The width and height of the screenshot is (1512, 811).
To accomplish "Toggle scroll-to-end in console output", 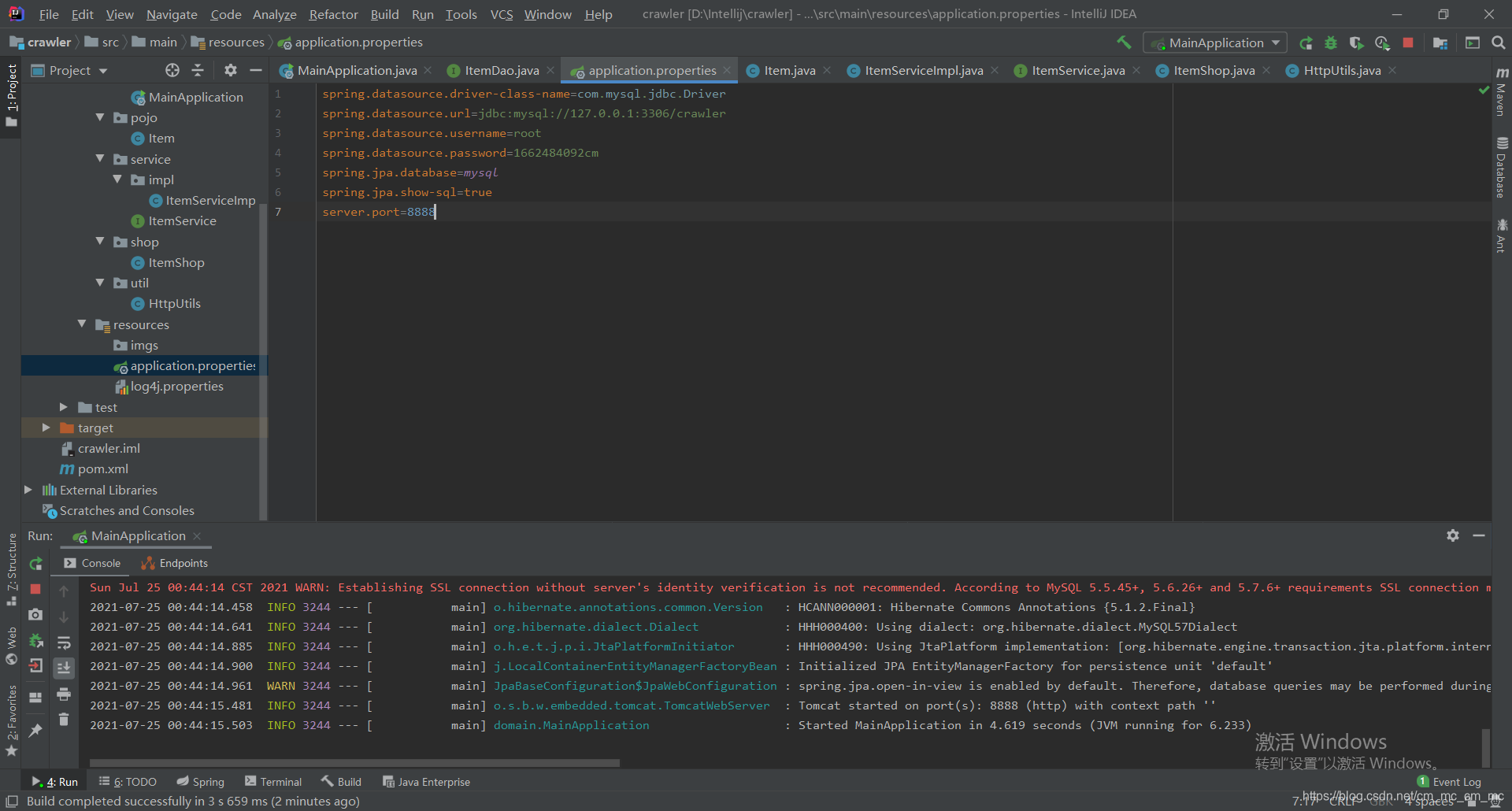I will point(64,667).
